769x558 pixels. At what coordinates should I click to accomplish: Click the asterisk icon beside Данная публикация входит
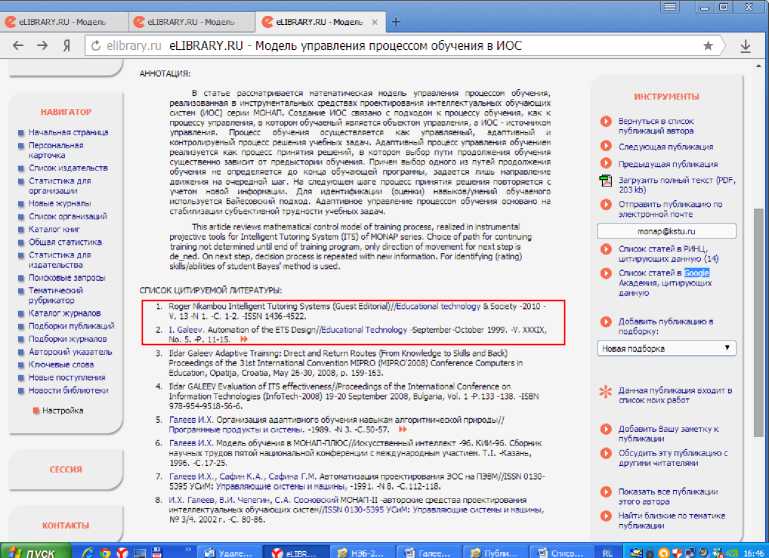pyautogui.click(x=606, y=391)
